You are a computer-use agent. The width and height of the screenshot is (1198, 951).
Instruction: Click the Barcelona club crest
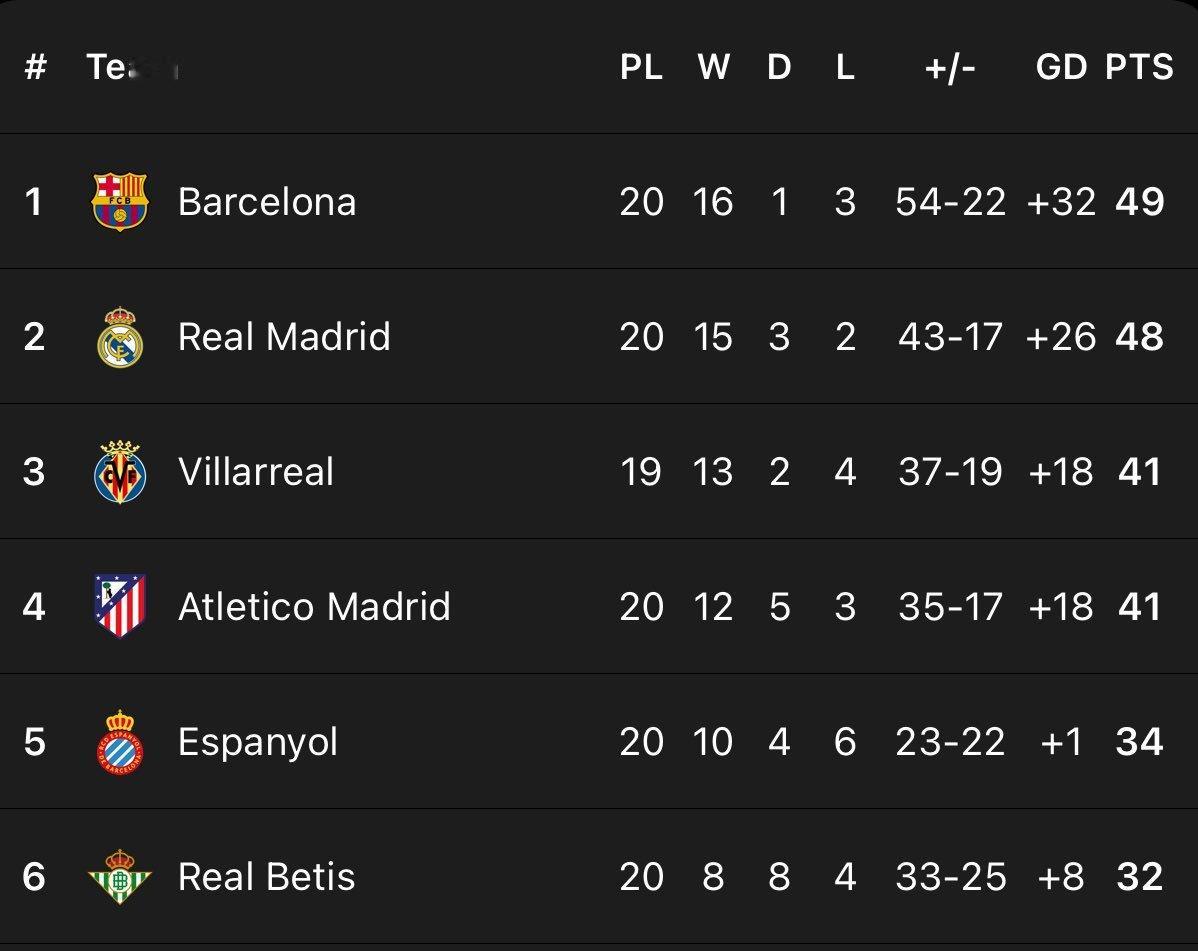[120, 202]
